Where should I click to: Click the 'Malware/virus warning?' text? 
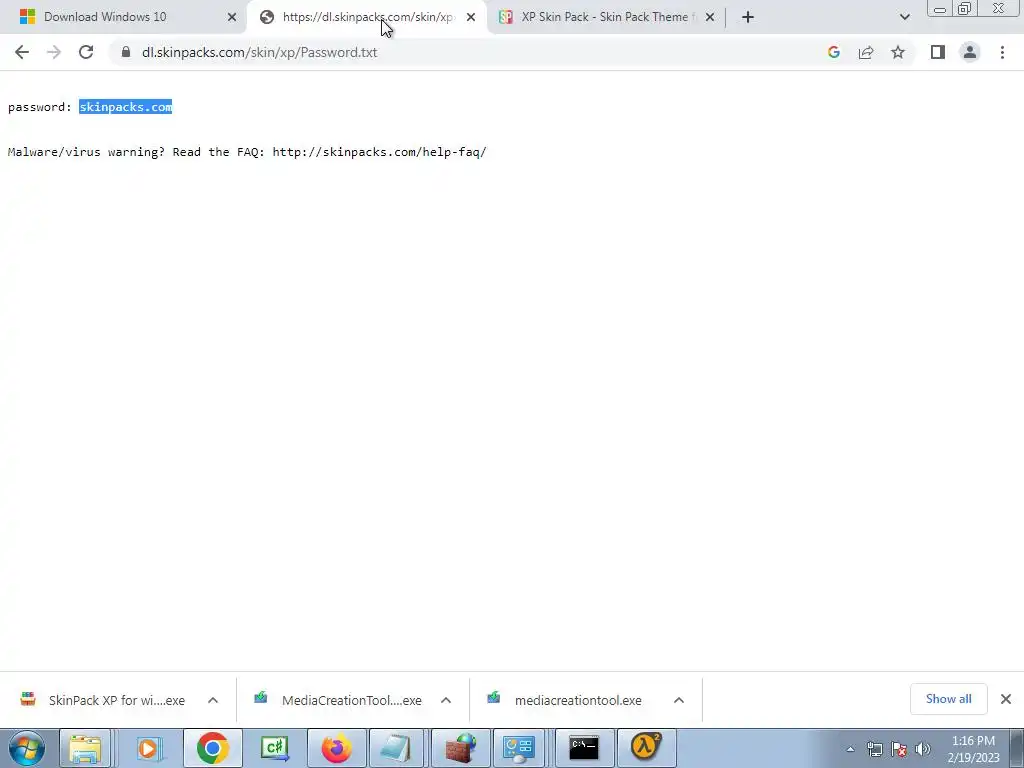[x=86, y=152]
